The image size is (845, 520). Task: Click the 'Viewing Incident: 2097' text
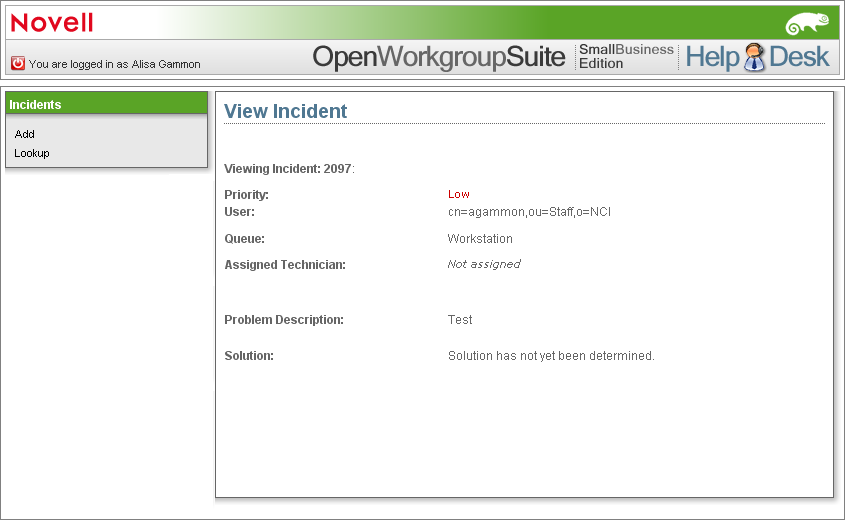coord(289,169)
